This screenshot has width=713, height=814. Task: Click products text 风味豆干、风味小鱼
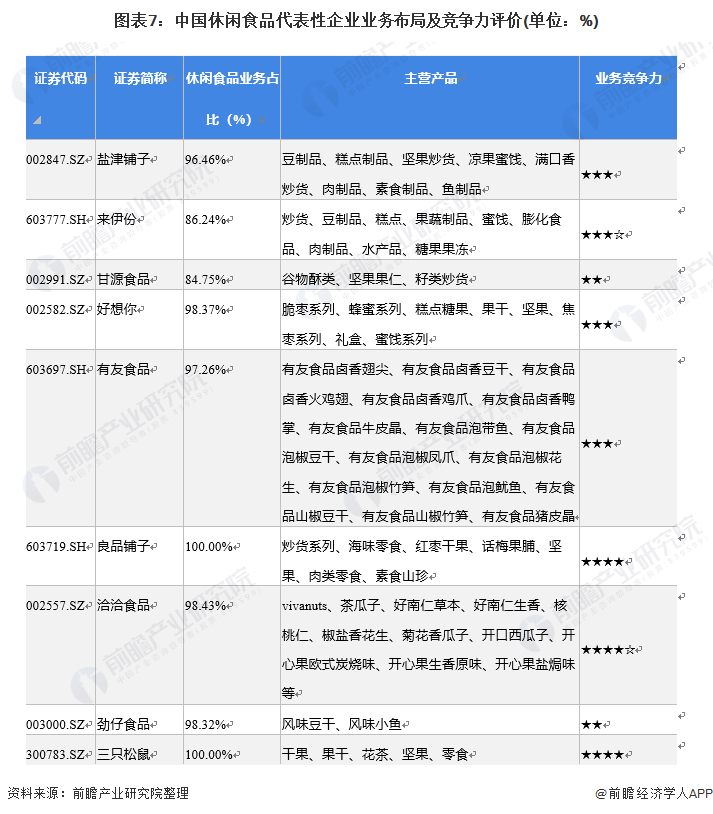[x=342, y=724]
